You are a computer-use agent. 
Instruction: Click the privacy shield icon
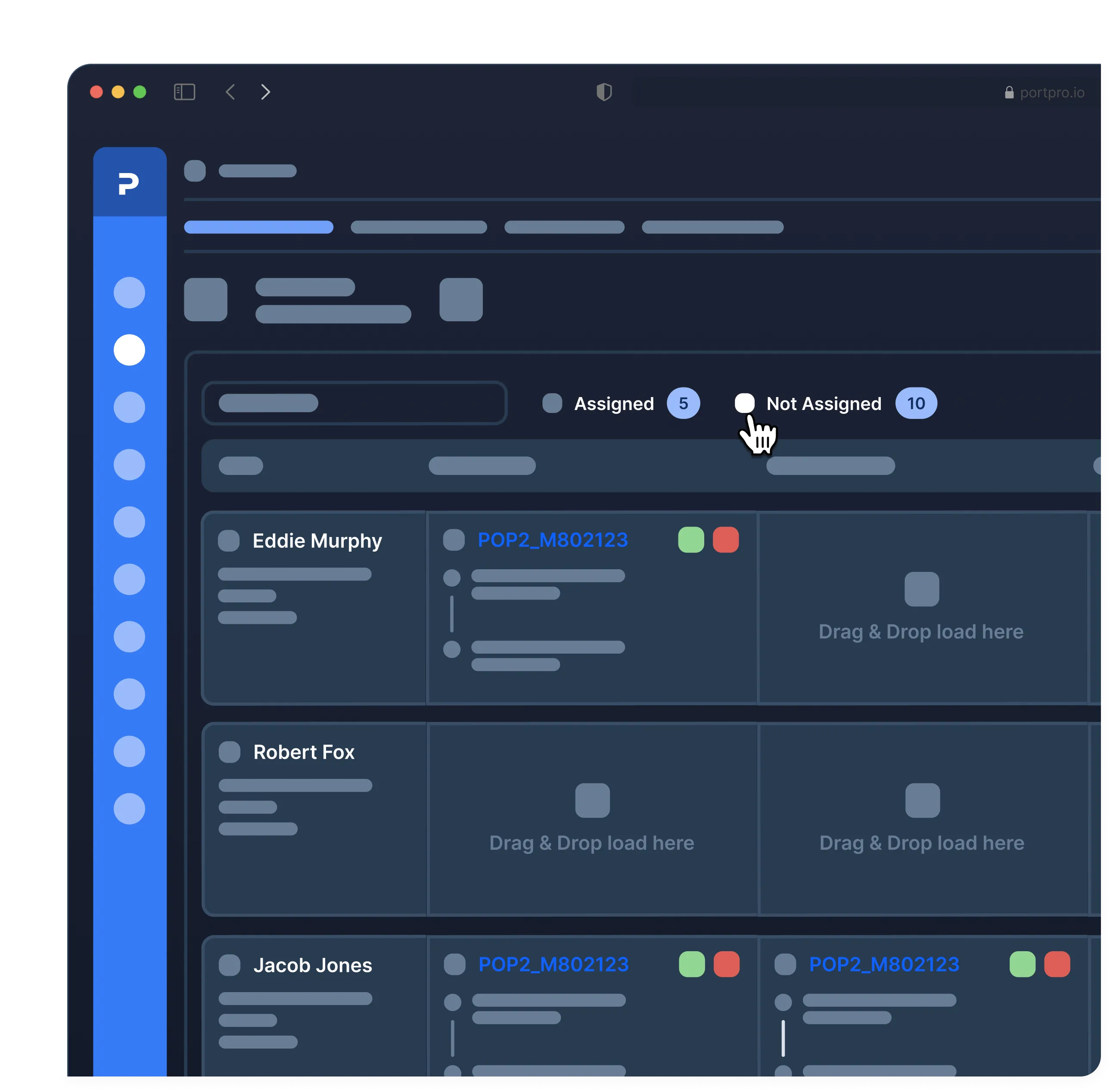point(604,92)
